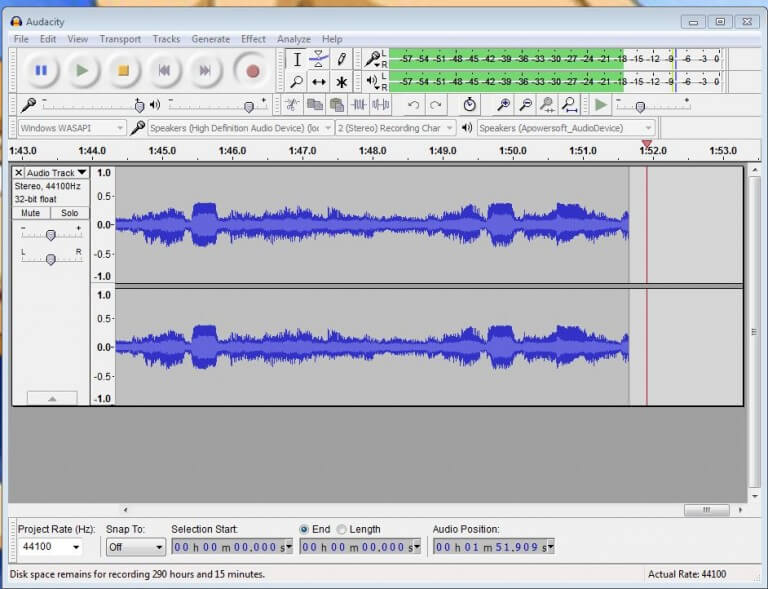Click the Copy icon
The width and height of the screenshot is (768, 589).
tap(314, 105)
